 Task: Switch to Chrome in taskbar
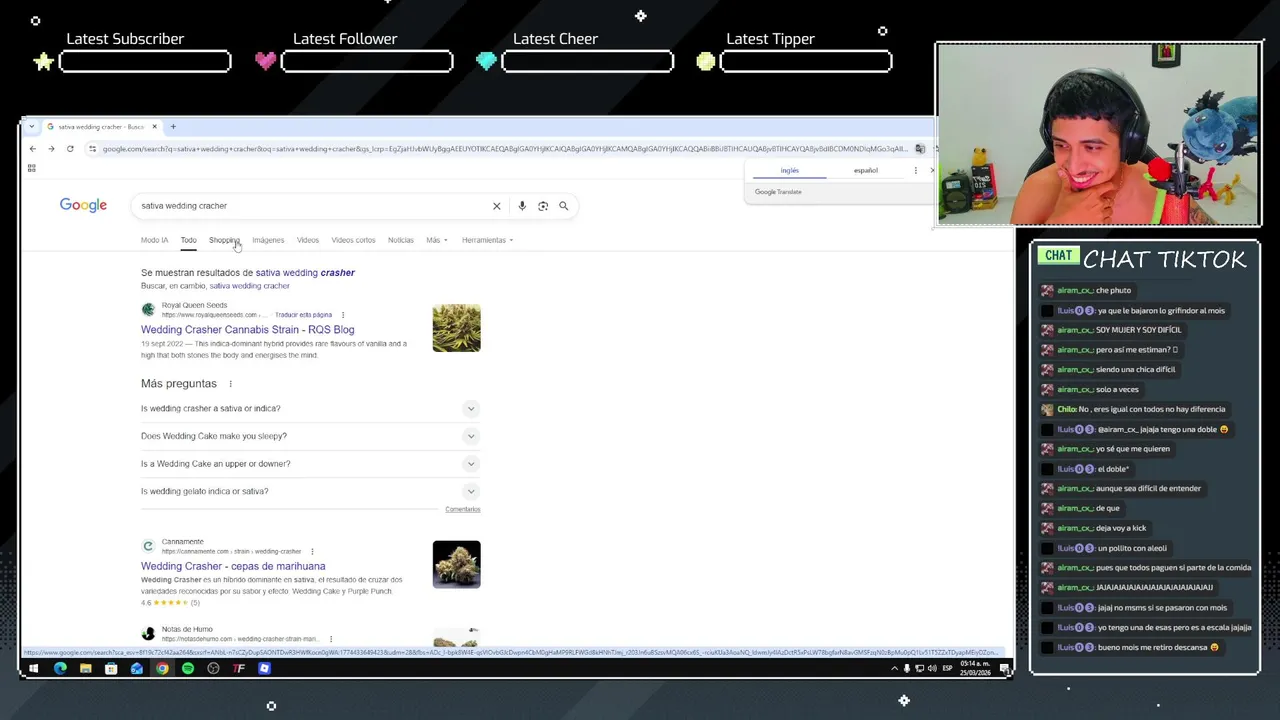(x=162, y=668)
